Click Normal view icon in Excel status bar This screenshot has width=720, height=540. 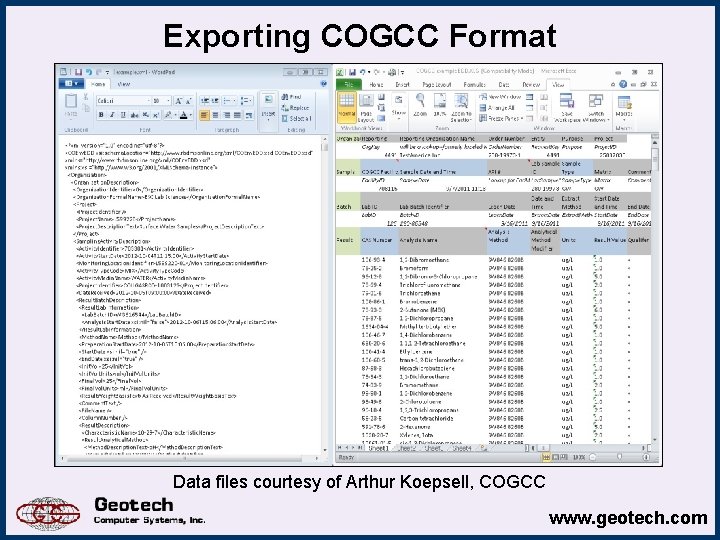tap(546, 457)
